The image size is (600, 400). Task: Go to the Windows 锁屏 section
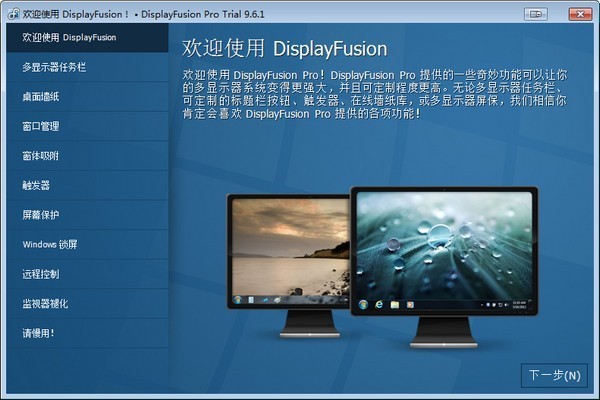tap(87, 245)
